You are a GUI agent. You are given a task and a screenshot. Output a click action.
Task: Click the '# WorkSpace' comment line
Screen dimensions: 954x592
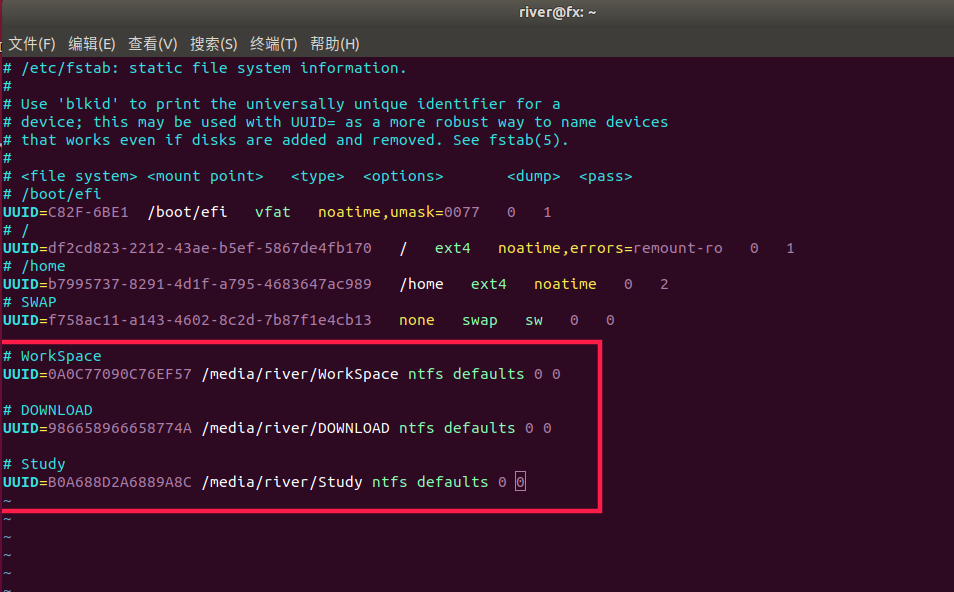click(52, 356)
